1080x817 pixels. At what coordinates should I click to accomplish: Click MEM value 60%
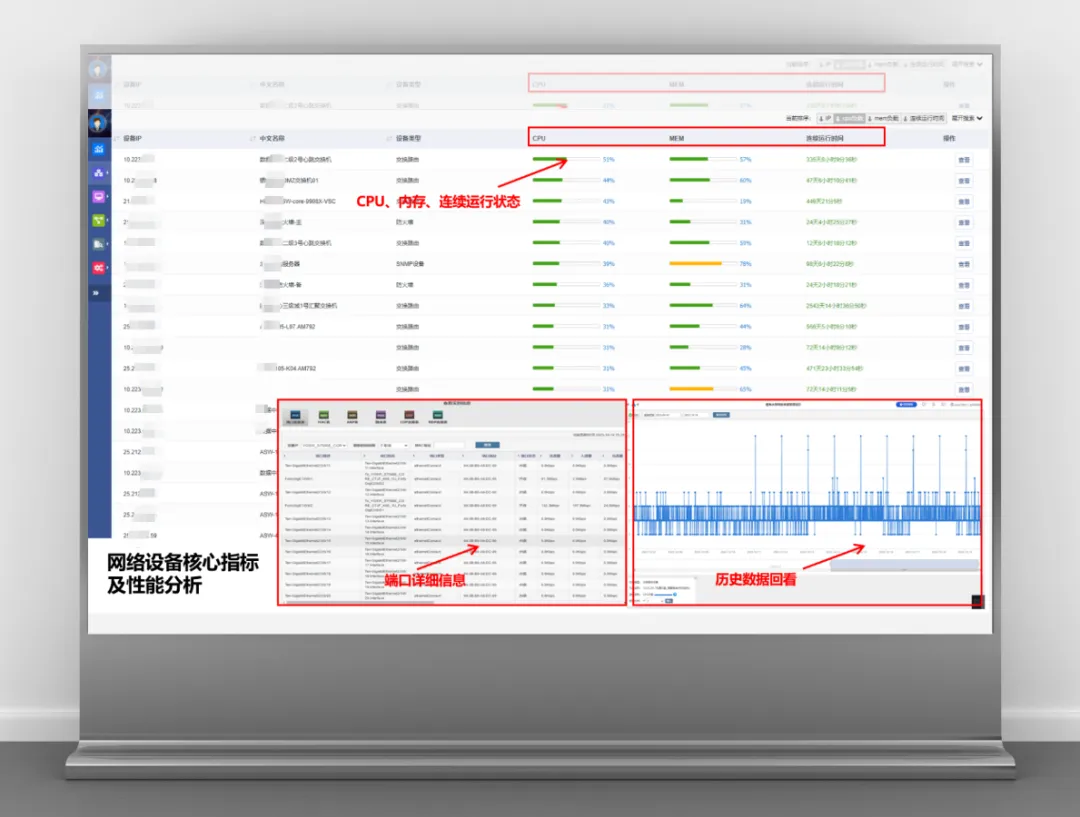[x=745, y=180]
